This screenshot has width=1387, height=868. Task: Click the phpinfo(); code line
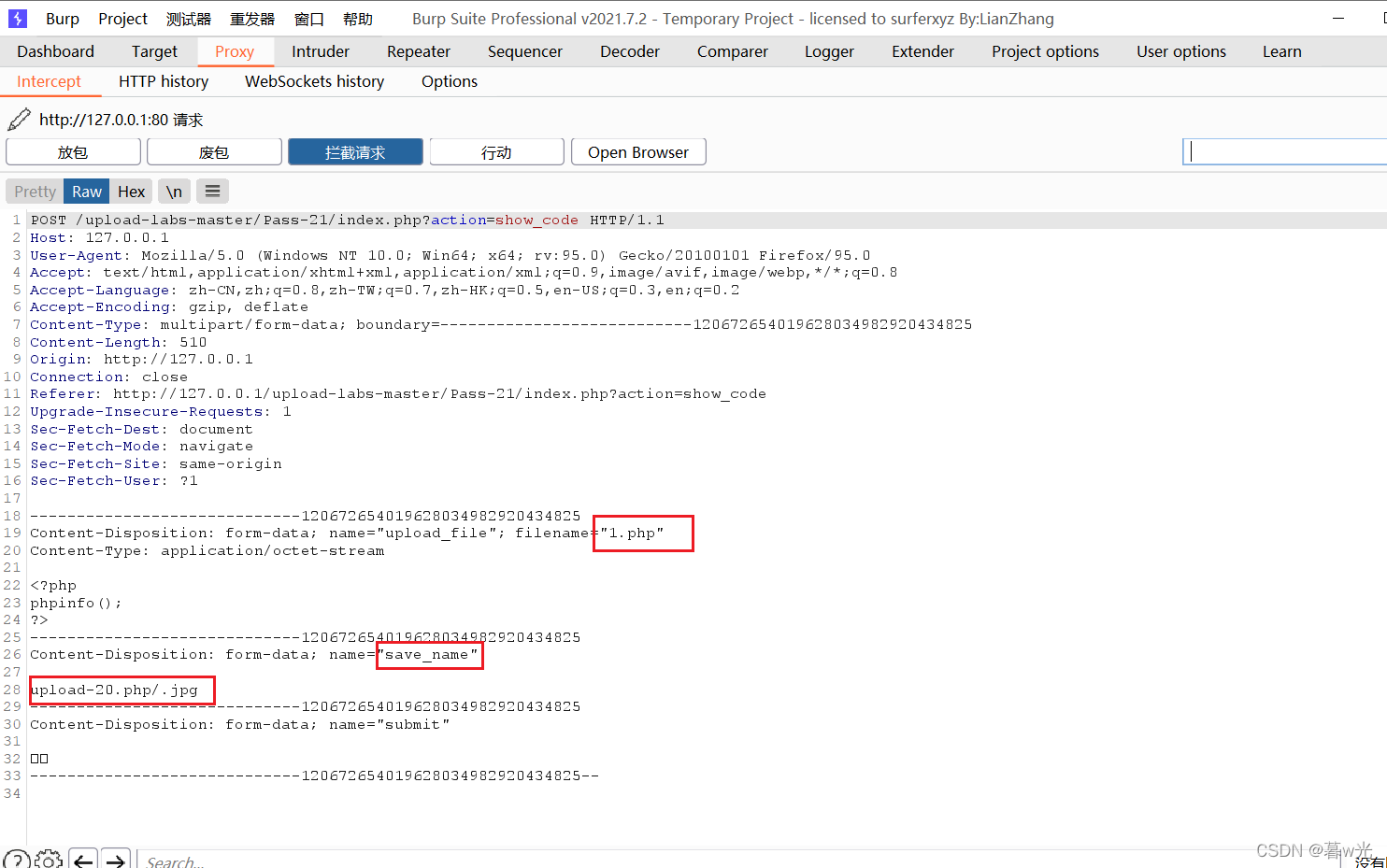point(76,604)
